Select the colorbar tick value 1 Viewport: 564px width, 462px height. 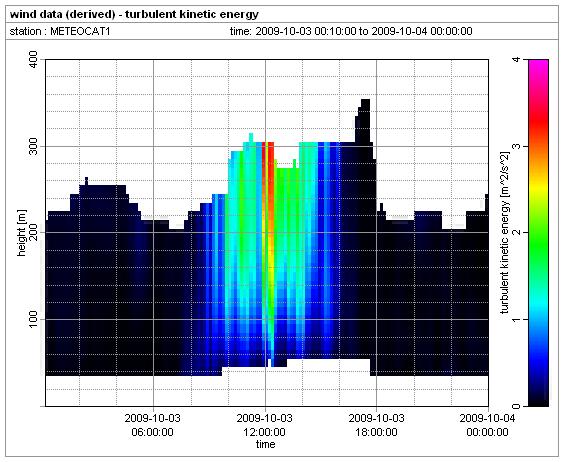click(x=517, y=319)
